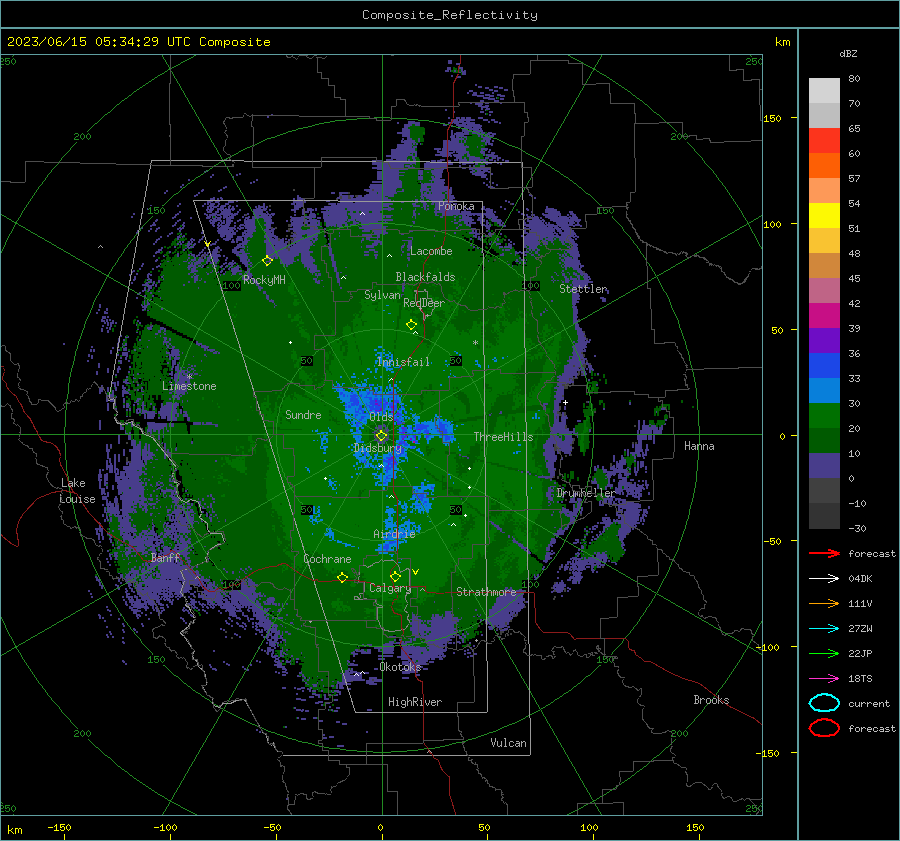Pick the bright green swatch between 30 and 20 dBZ
Viewport: 900px width, 841px height.
click(824, 416)
